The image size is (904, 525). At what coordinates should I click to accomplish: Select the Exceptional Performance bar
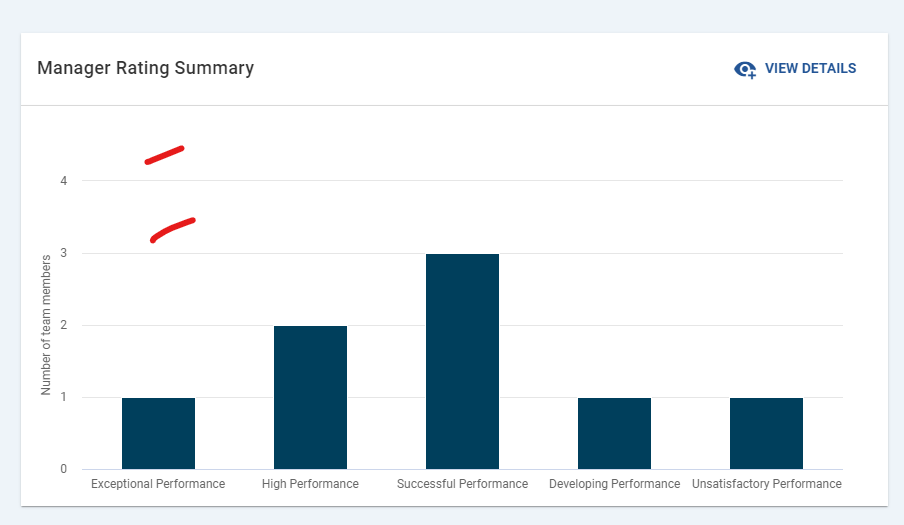pos(158,433)
